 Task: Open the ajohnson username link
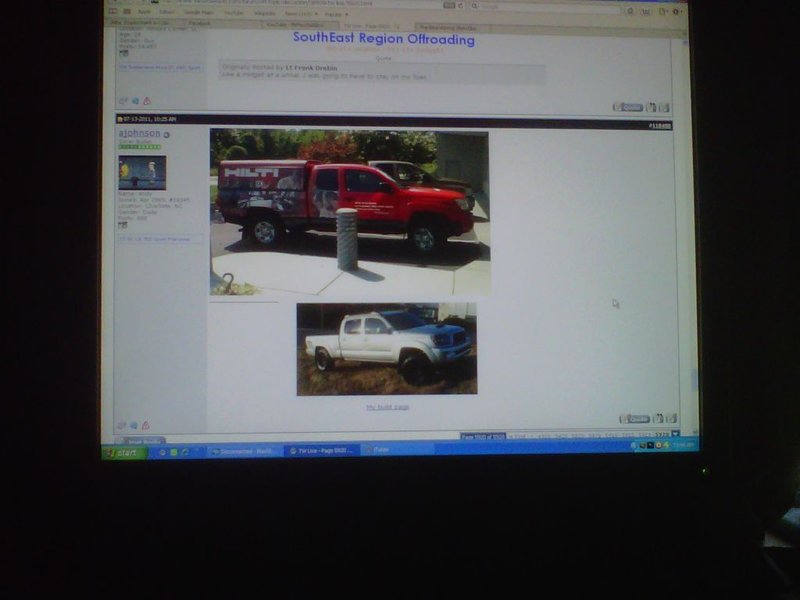tap(139, 133)
